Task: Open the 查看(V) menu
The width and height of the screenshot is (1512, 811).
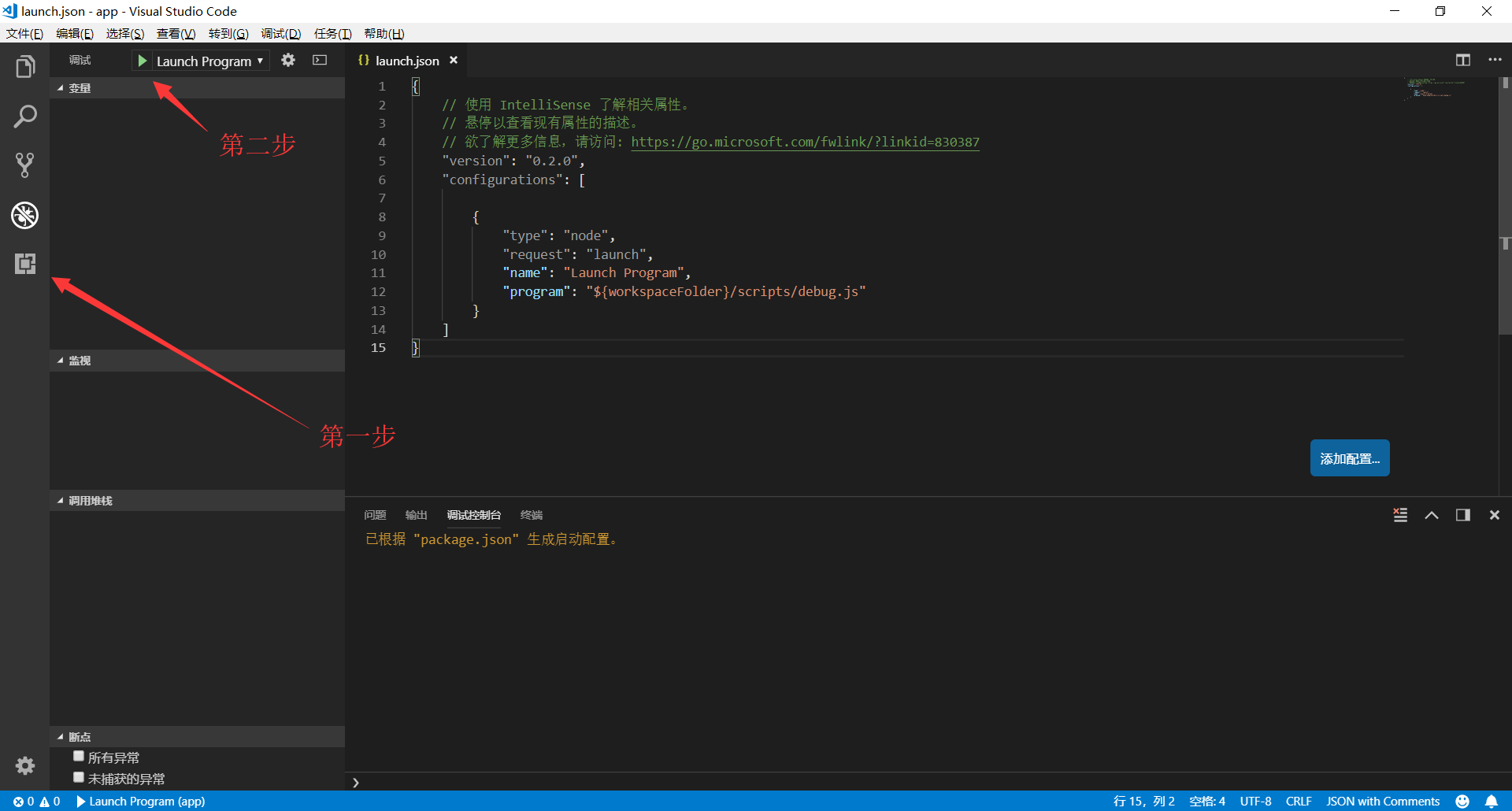Action: [176, 34]
